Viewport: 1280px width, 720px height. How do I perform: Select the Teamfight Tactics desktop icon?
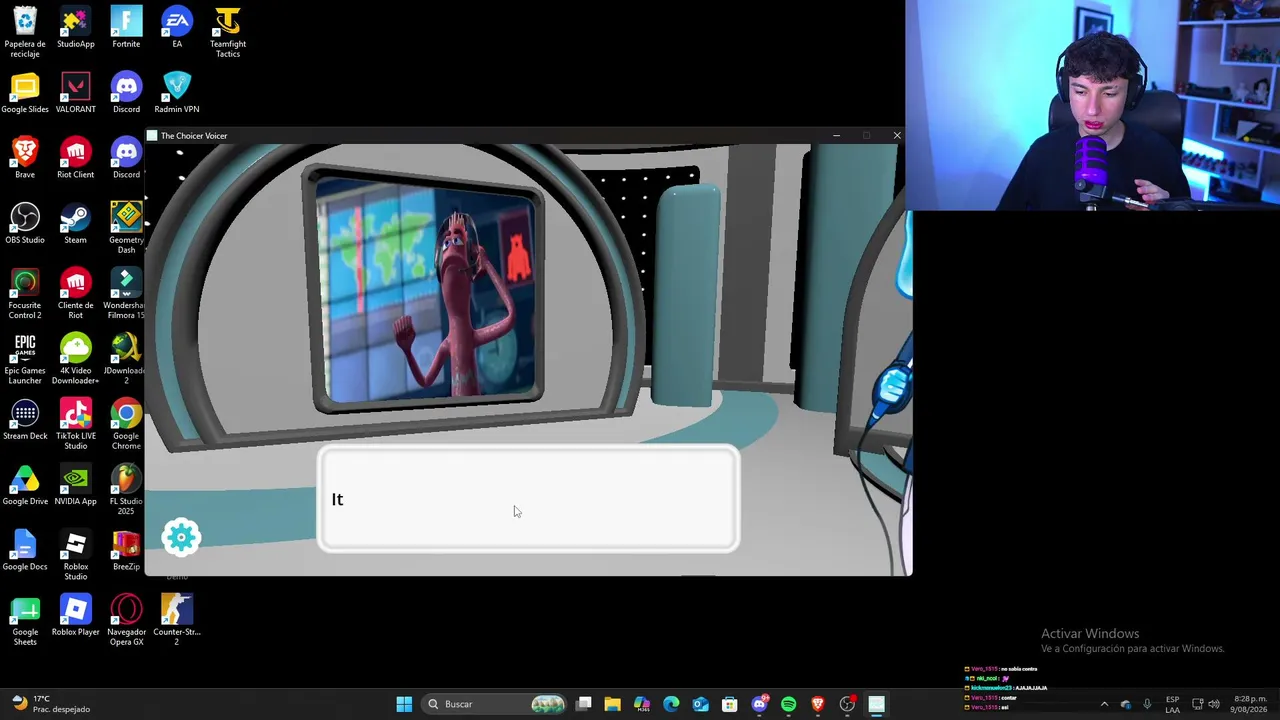coord(228,32)
